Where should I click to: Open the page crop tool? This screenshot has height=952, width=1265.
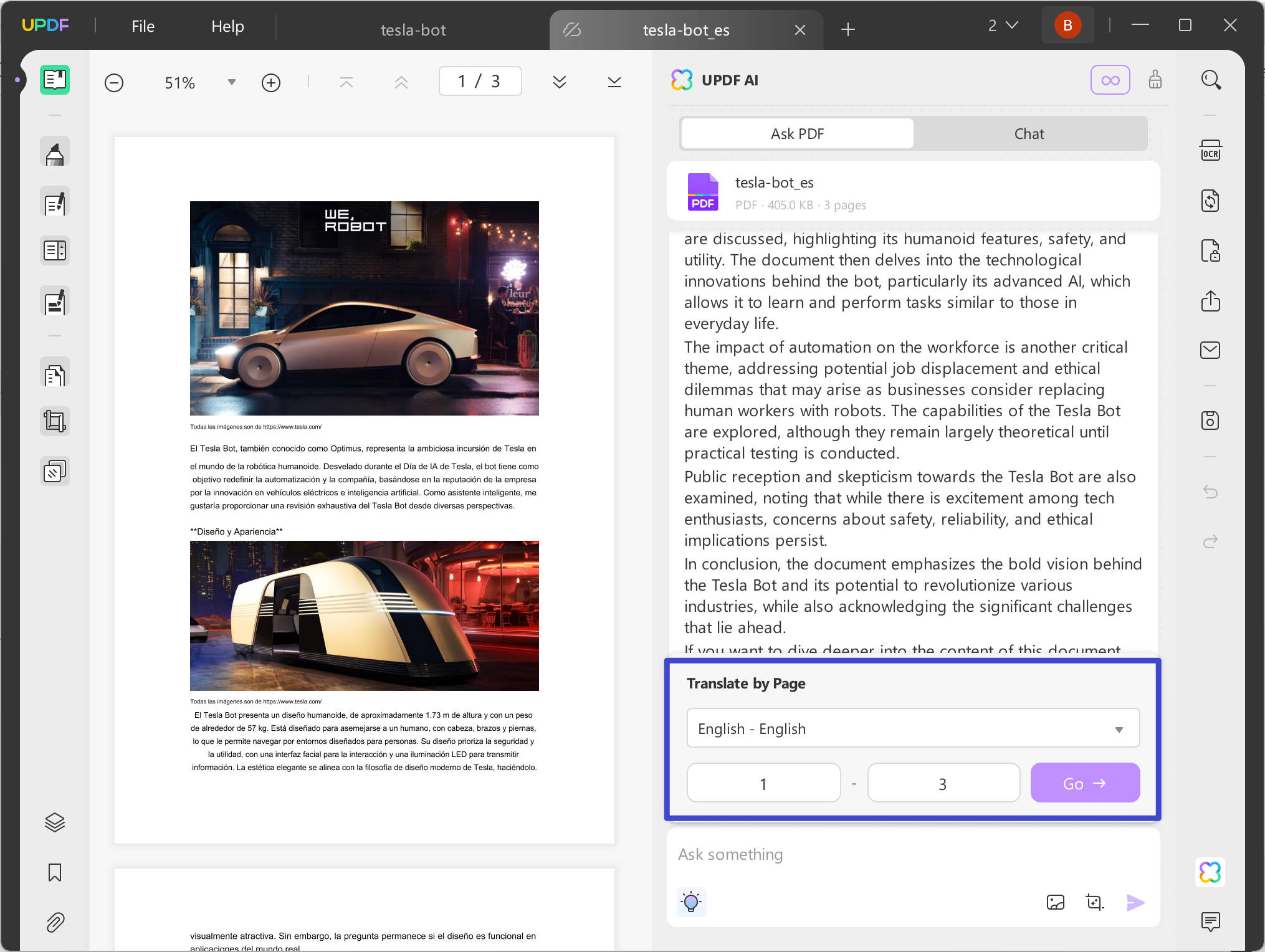point(55,421)
